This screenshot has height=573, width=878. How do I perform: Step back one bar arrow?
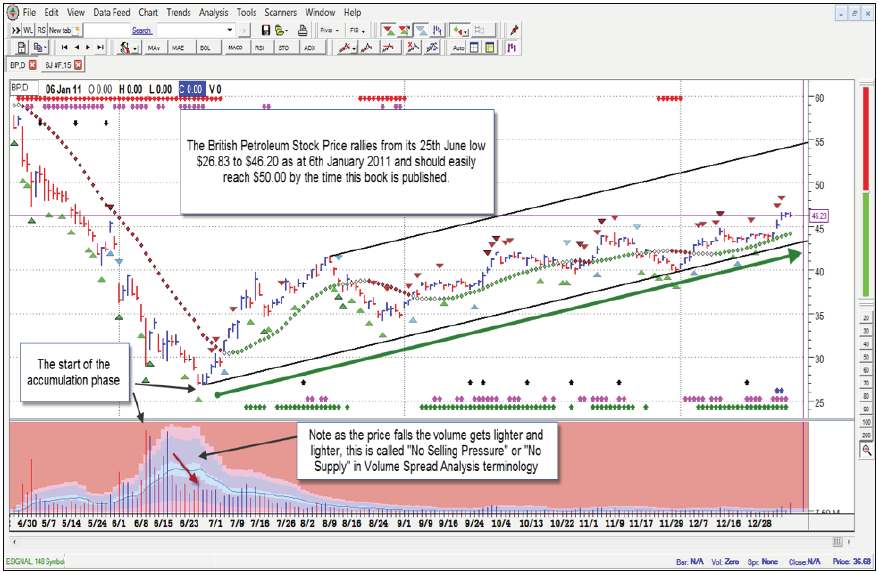coord(77,48)
